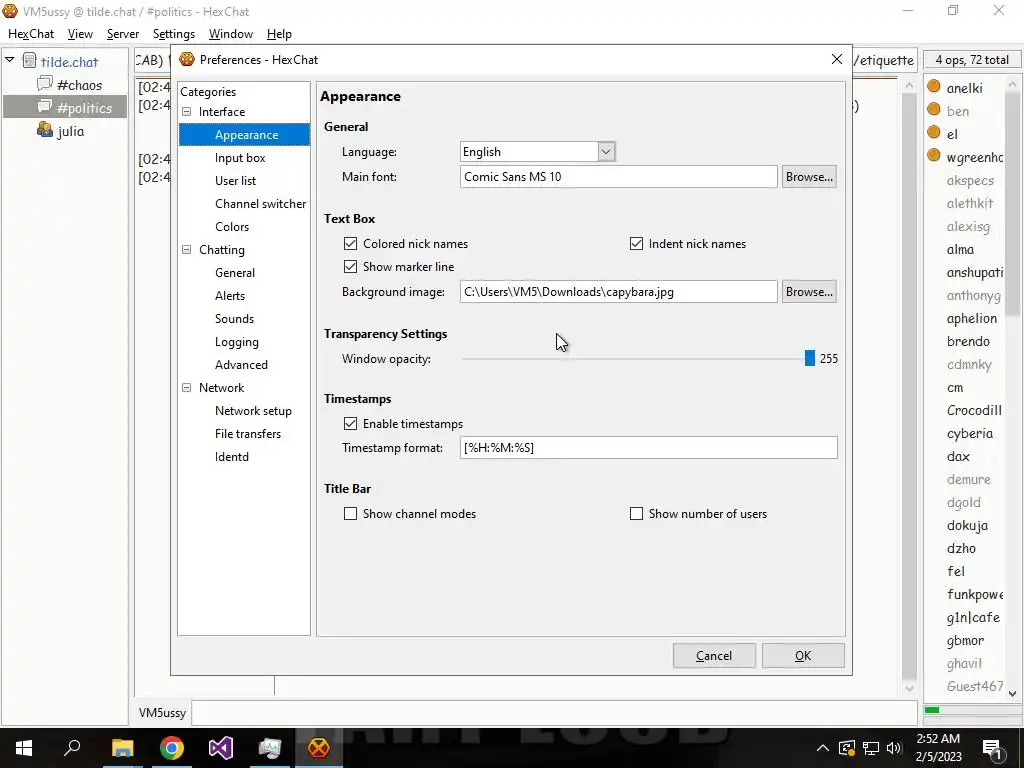Click the #chaos channel icon
This screenshot has height=768, width=1024.
[x=44, y=84]
